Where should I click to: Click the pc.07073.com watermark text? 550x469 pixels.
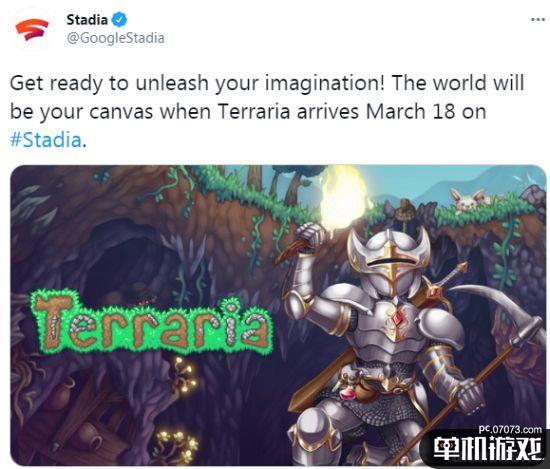510,430
